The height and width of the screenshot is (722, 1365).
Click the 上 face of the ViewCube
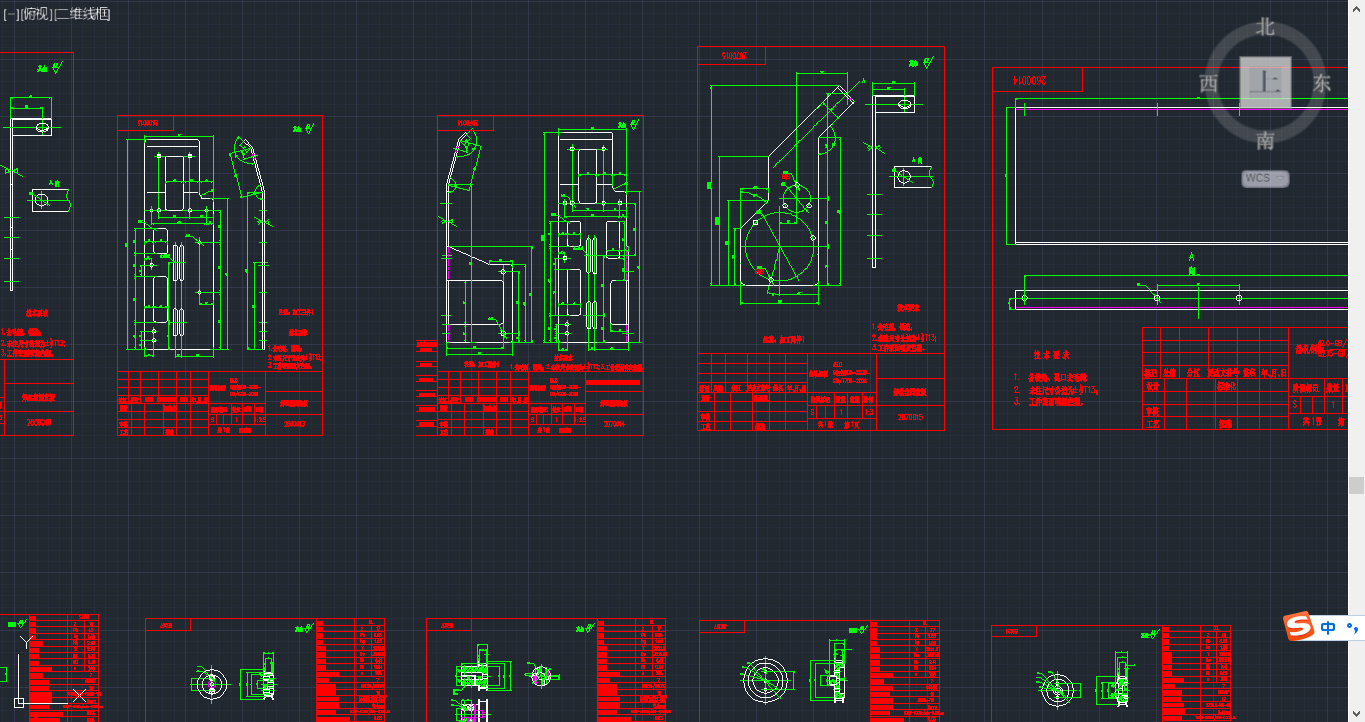[x=1265, y=82]
